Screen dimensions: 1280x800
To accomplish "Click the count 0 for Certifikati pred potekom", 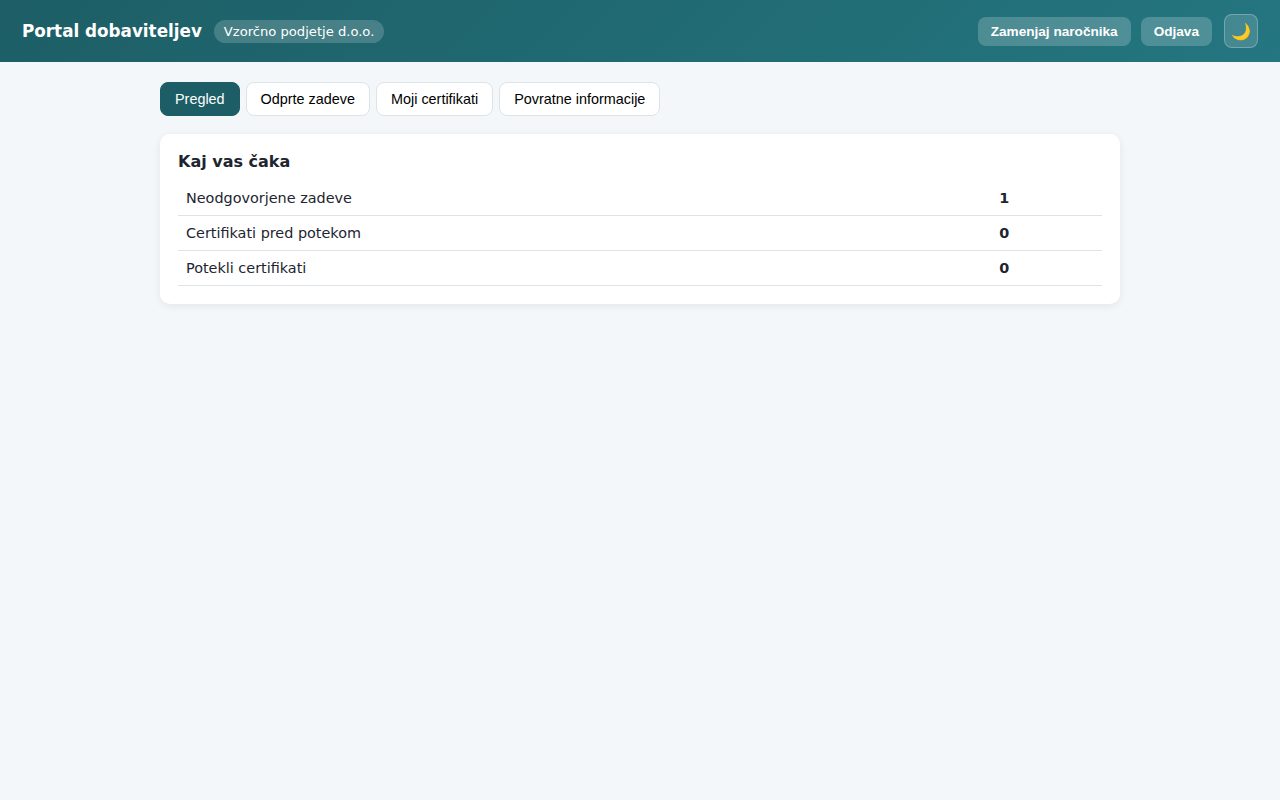I will coord(1004,233).
